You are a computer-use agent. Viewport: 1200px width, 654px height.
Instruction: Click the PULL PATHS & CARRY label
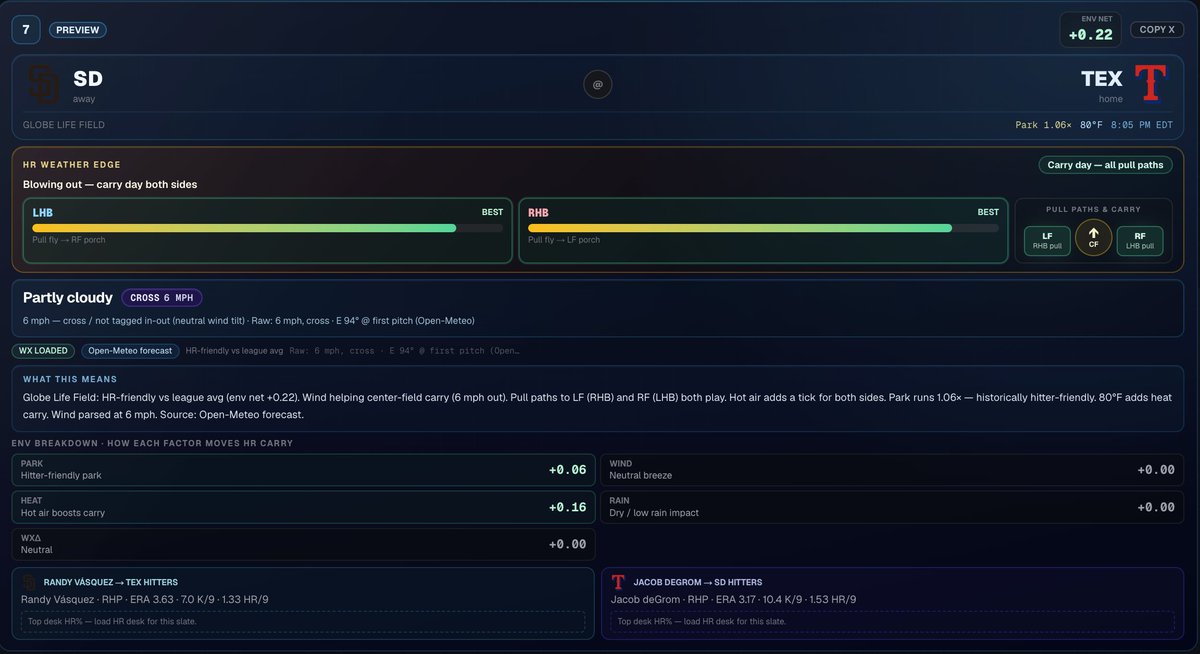[1093, 209]
